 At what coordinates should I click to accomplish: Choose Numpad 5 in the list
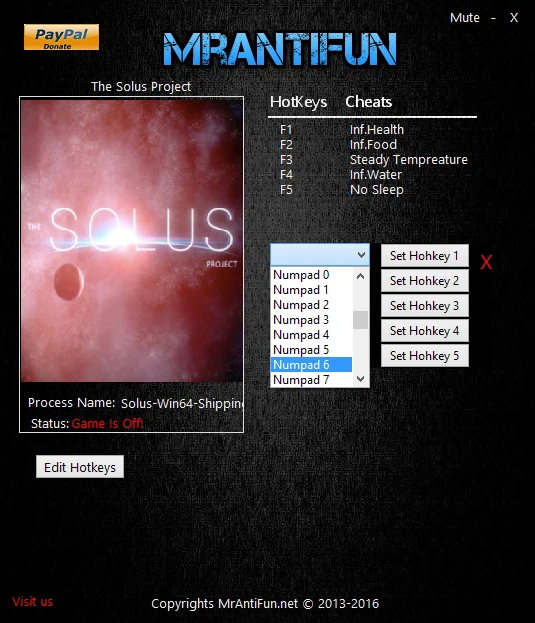[x=311, y=350]
